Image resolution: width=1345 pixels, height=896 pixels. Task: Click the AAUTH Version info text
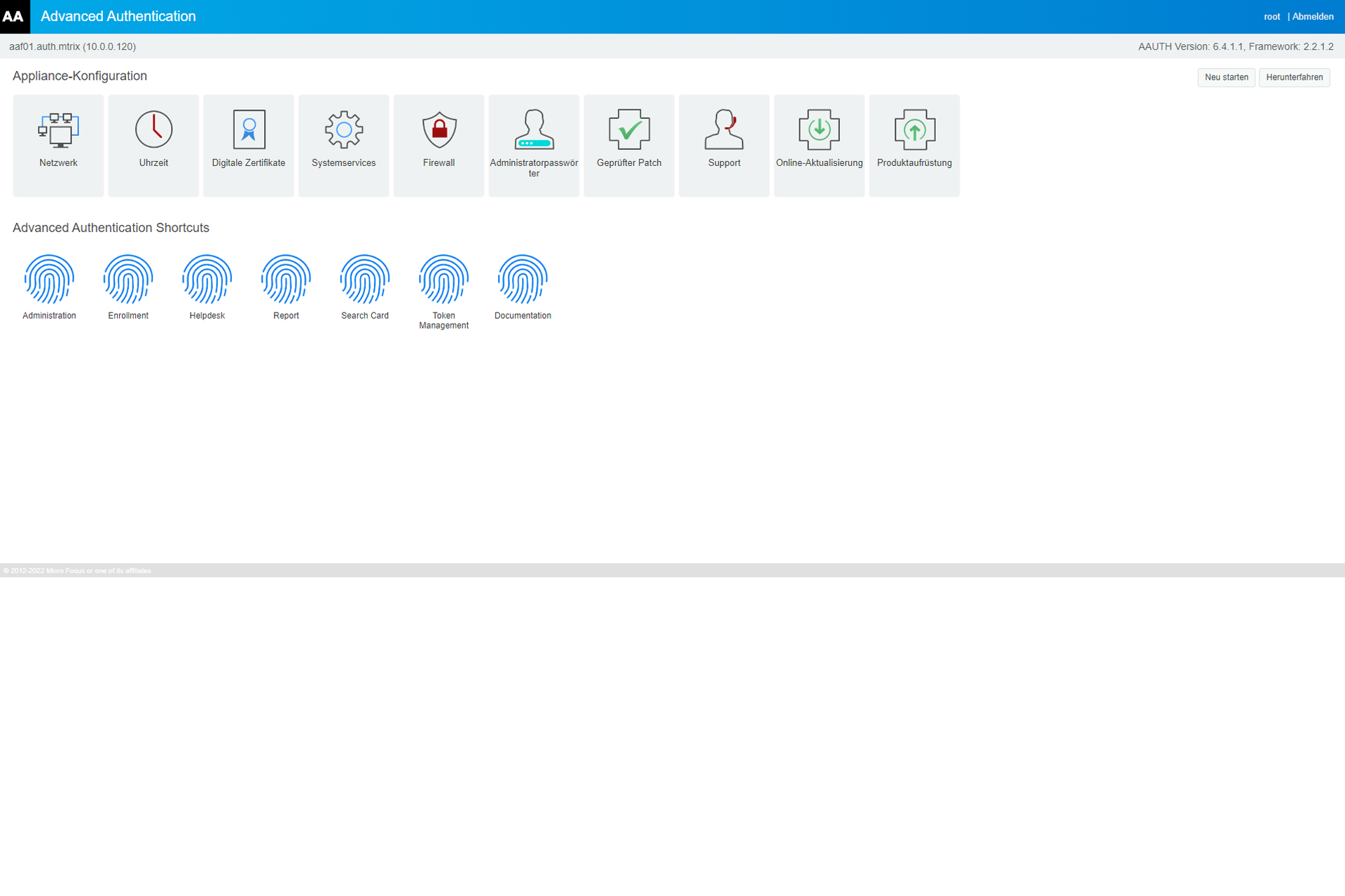(1236, 47)
